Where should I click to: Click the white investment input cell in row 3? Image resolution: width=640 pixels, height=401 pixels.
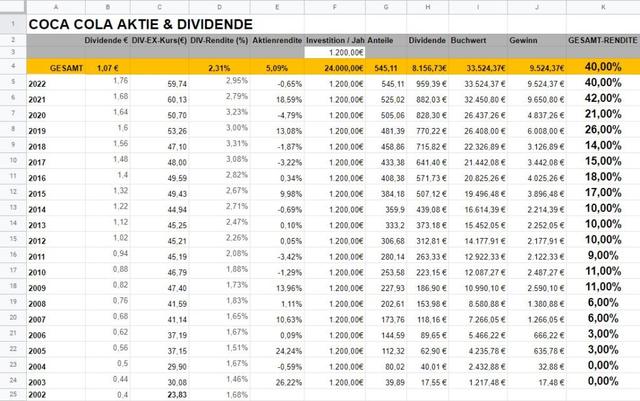pyautogui.click(x=336, y=51)
